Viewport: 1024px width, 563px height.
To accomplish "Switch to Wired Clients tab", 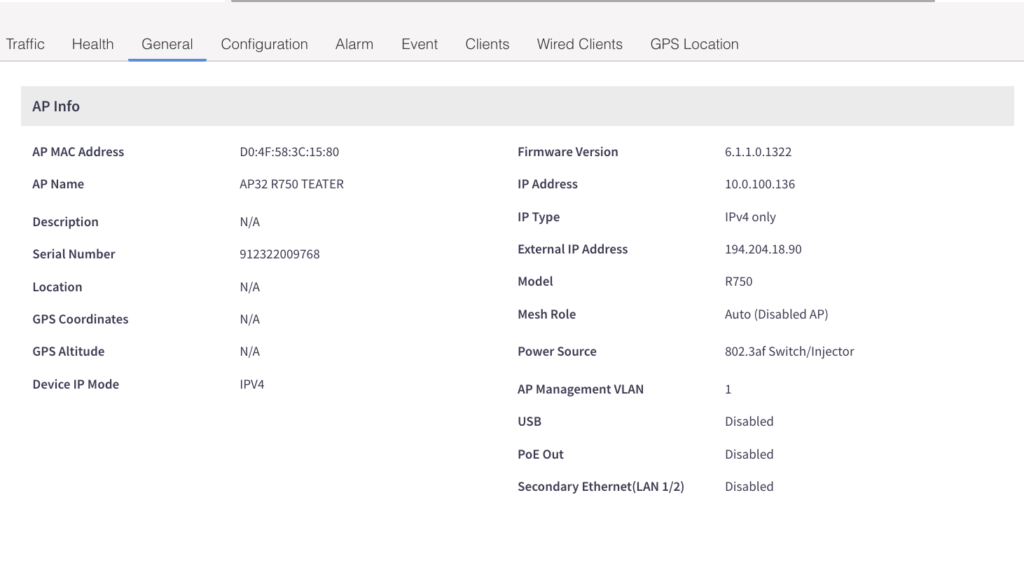I will point(579,44).
